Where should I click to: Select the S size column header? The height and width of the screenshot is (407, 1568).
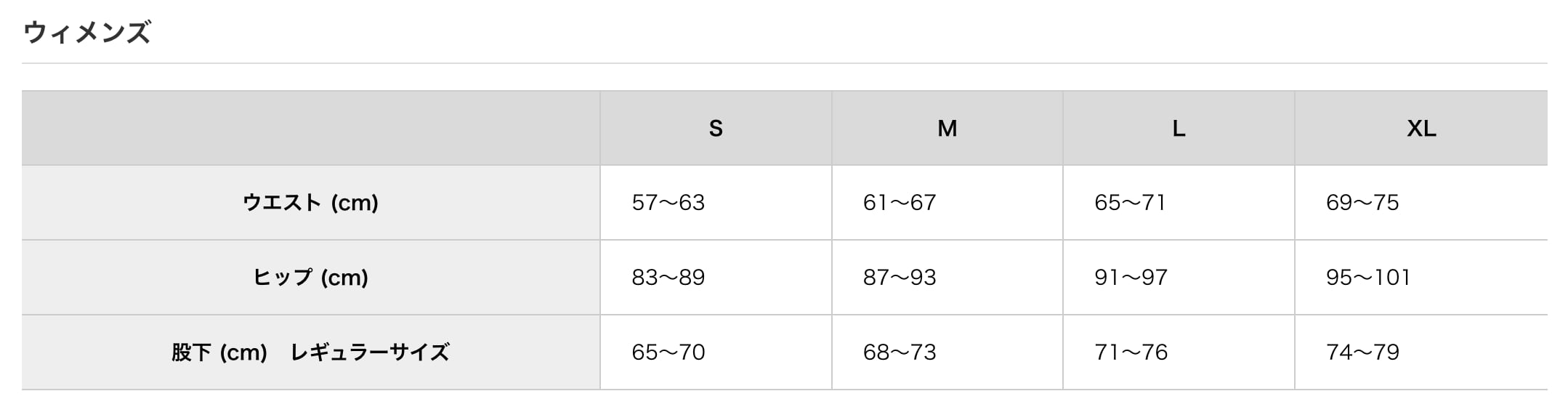pos(716,129)
